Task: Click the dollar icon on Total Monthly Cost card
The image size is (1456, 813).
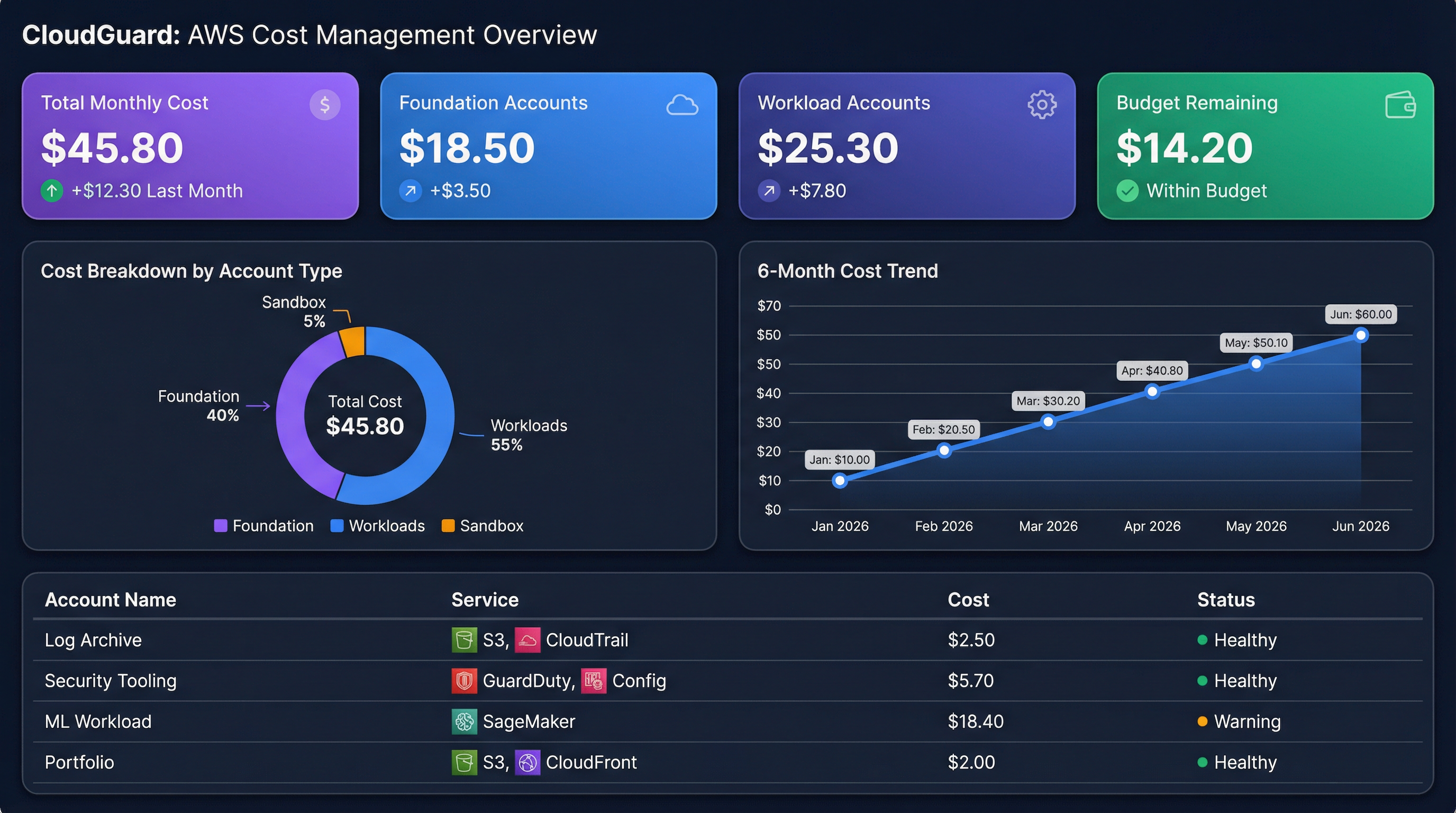Action: 324,103
